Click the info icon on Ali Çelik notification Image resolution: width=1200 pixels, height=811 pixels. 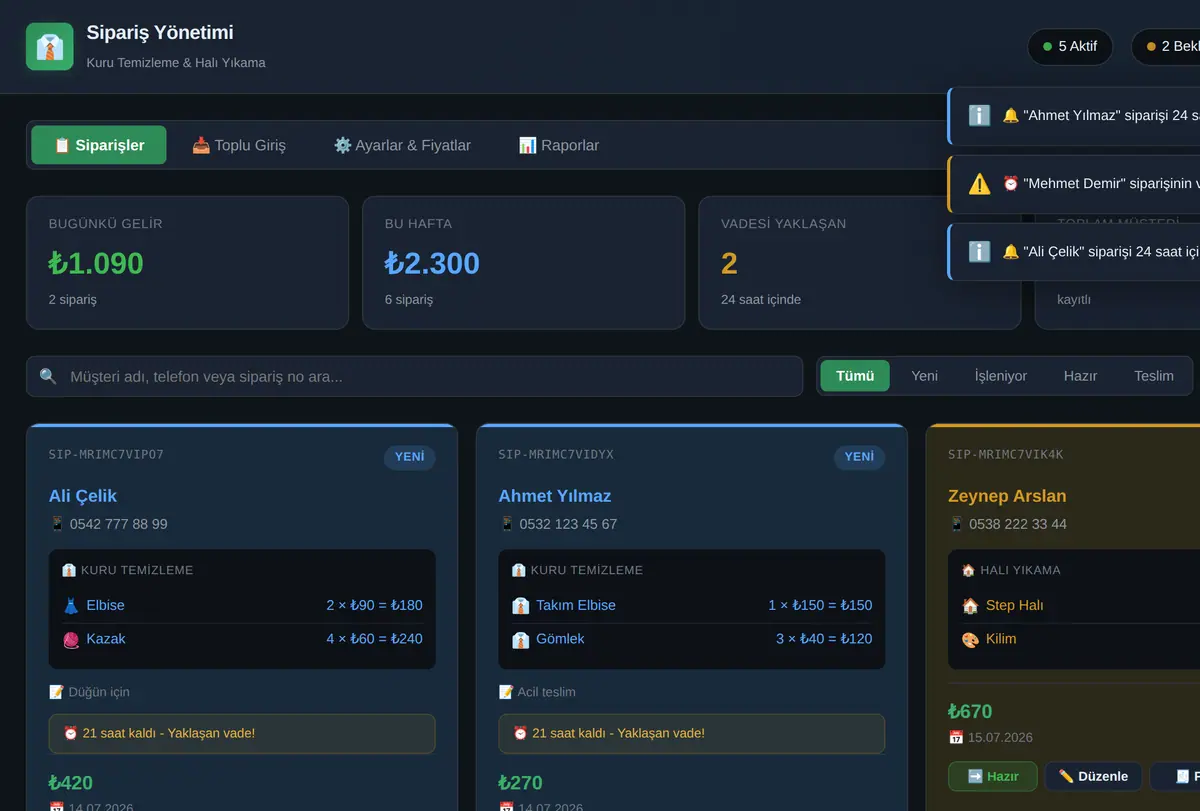(979, 252)
